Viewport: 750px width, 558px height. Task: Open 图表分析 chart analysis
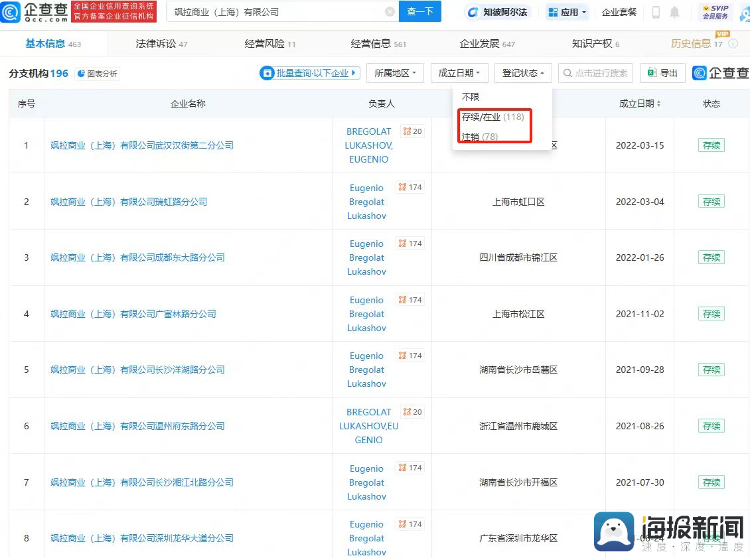(97, 74)
